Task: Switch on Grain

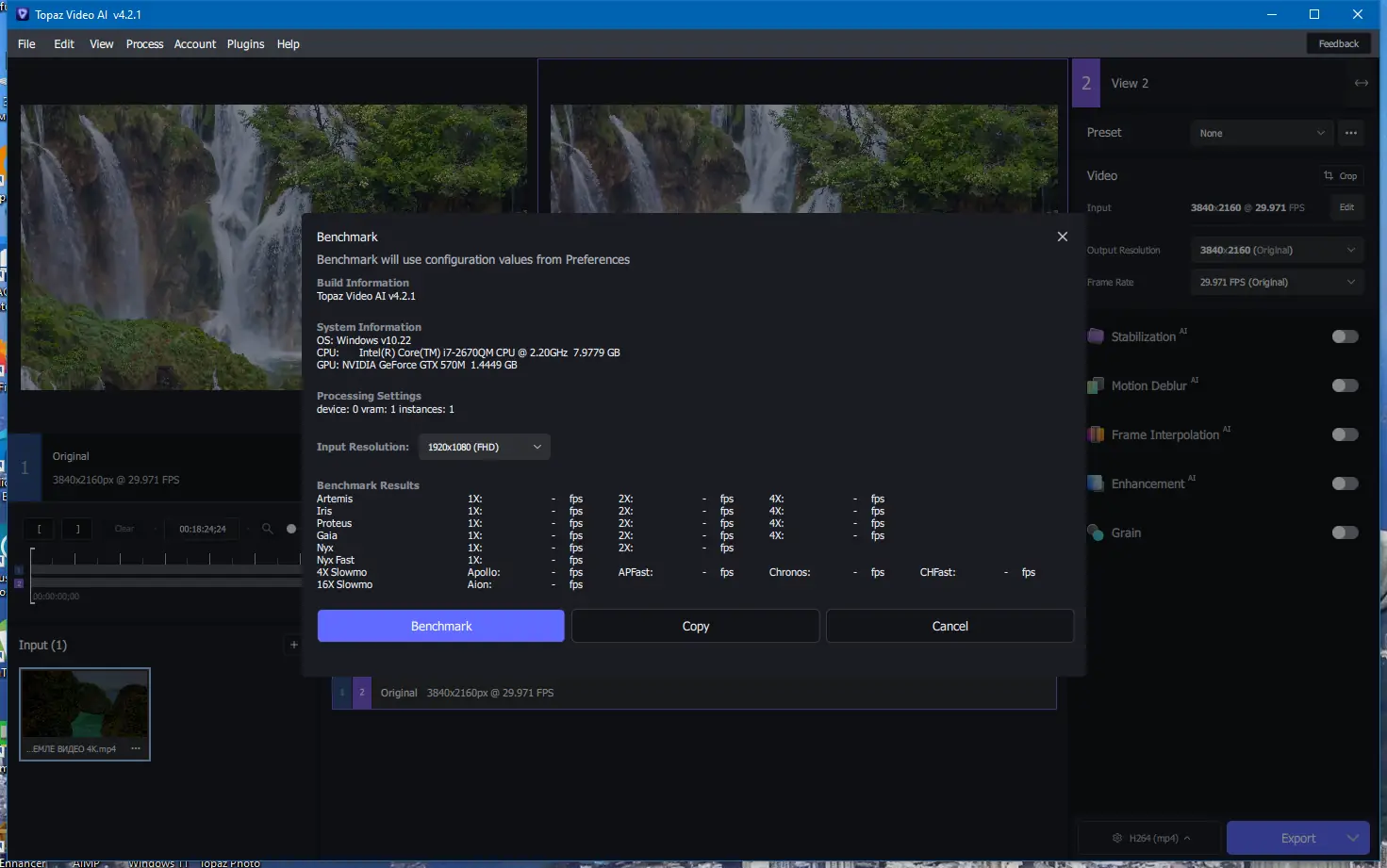Action: [x=1346, y=532]
